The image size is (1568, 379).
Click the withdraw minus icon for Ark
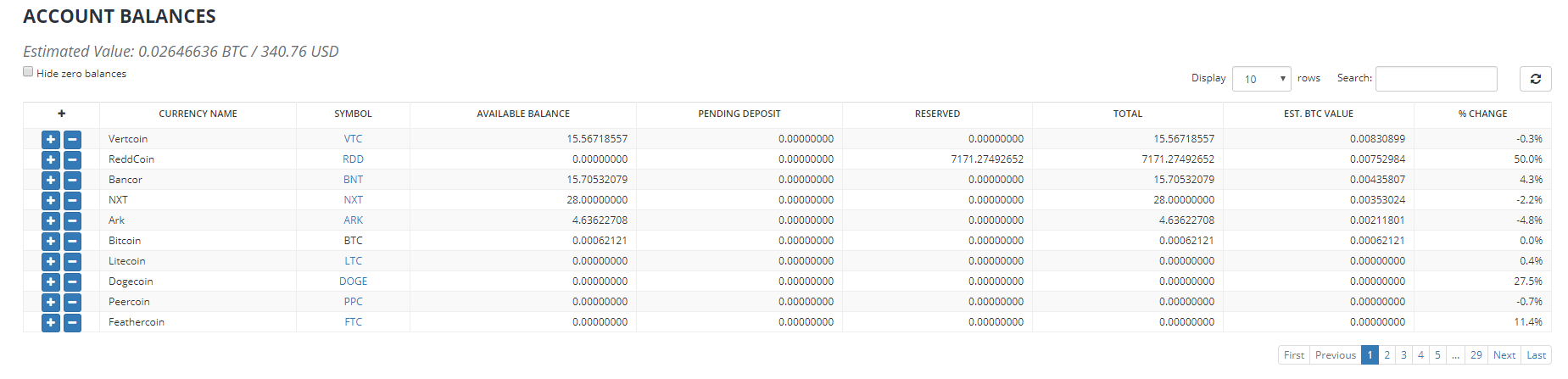coord(72,220)
